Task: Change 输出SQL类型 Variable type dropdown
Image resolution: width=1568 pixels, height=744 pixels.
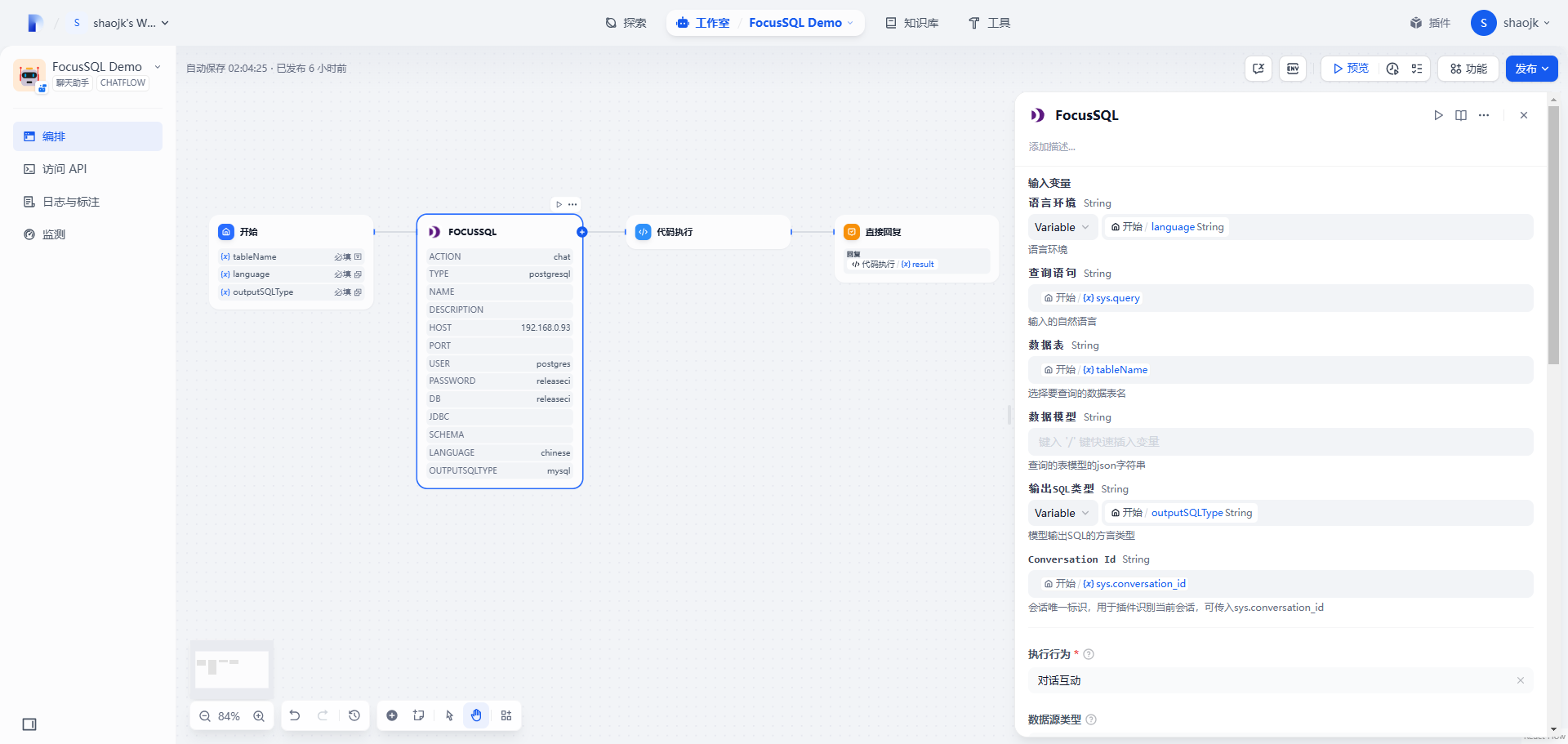Action: (1062, 513)
